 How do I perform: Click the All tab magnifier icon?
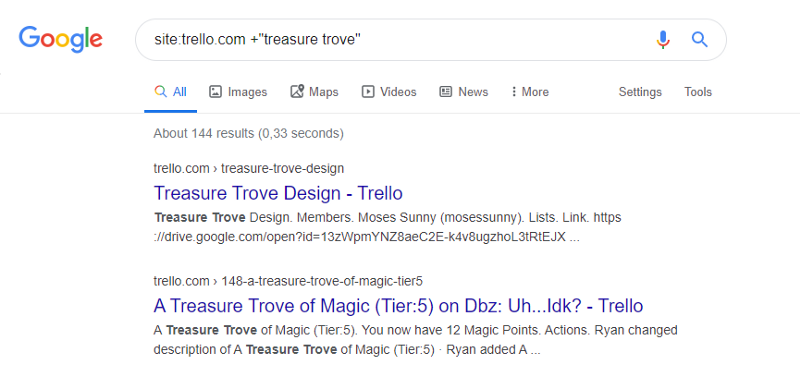click(161, 92)
